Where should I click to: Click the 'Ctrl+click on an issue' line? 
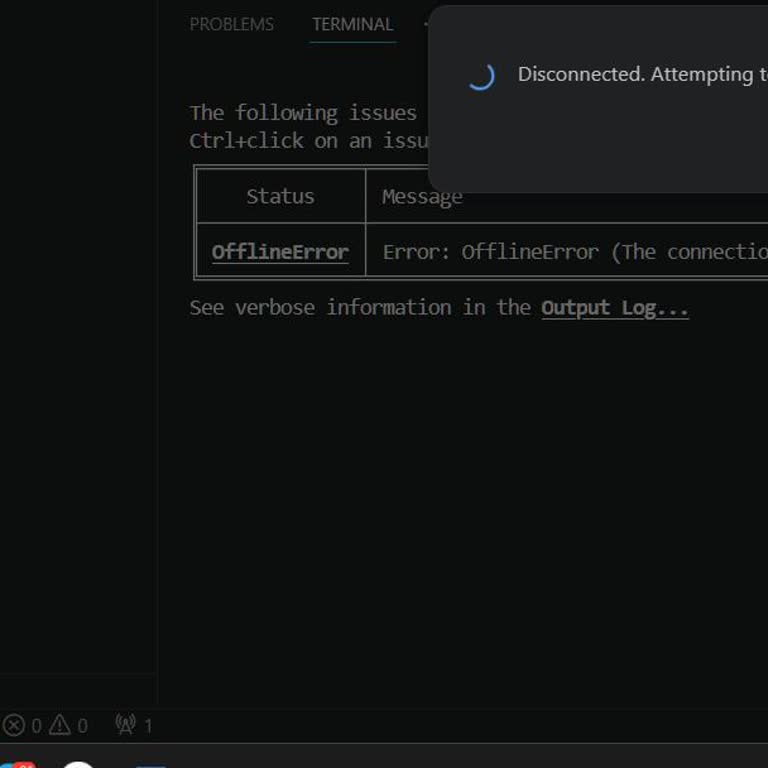click(x=309, y=141)
